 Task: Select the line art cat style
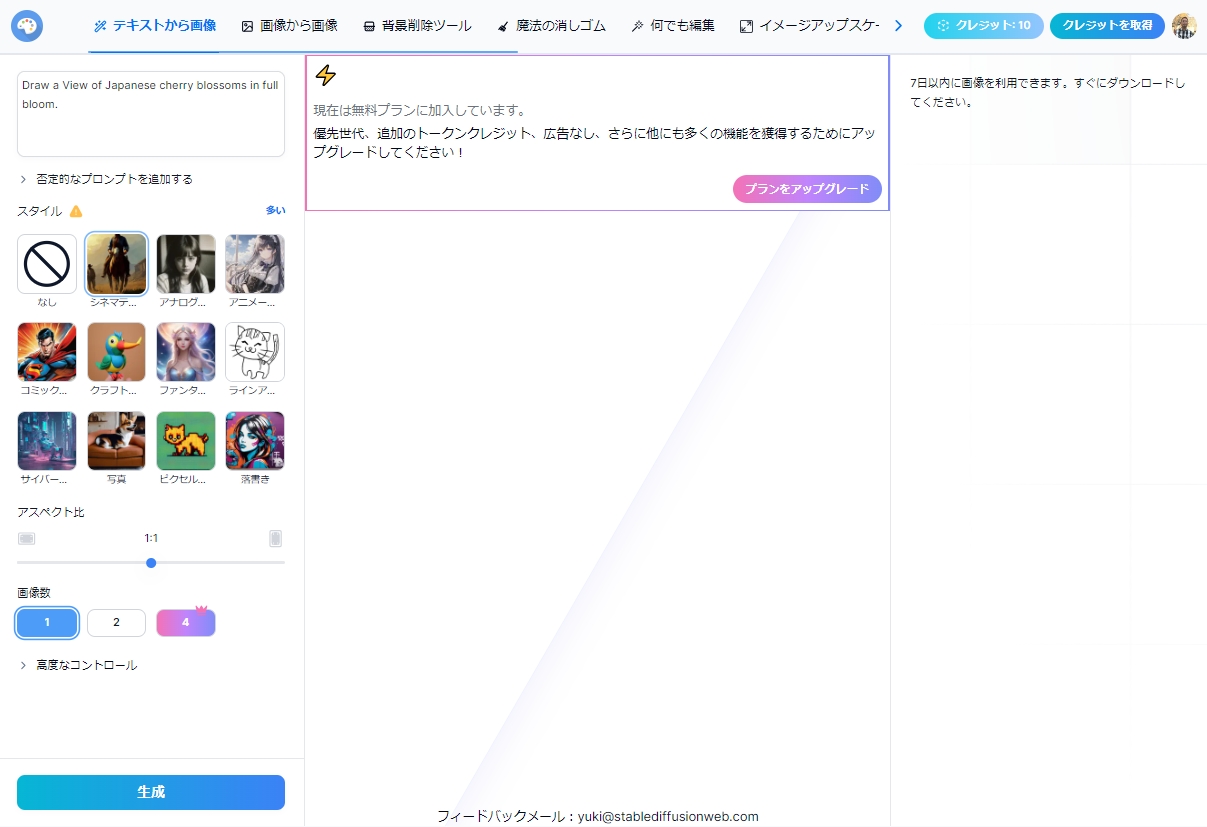click(255, 352)
